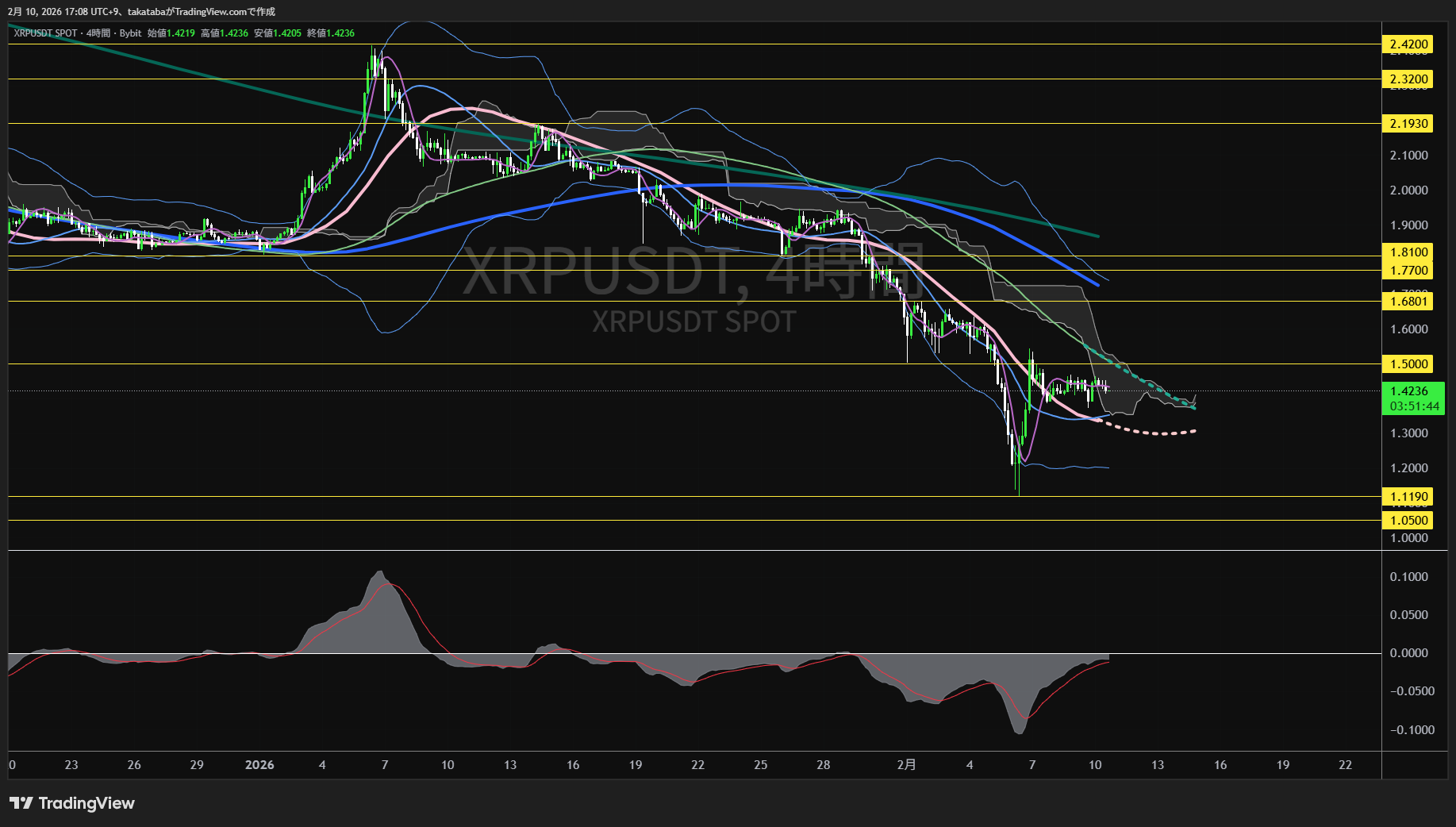The image size is (1456, 827).
Task: Click the 0.0500 indicator scale label
Action: tap(1408, 615)
